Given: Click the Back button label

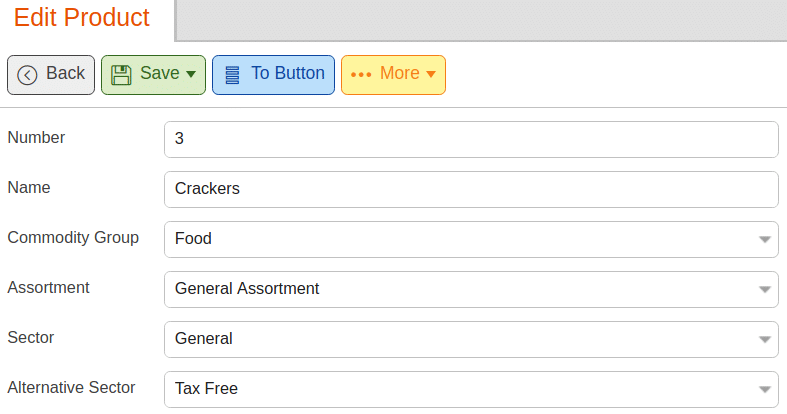Looking at the screenshot, I should click(65, 73).
